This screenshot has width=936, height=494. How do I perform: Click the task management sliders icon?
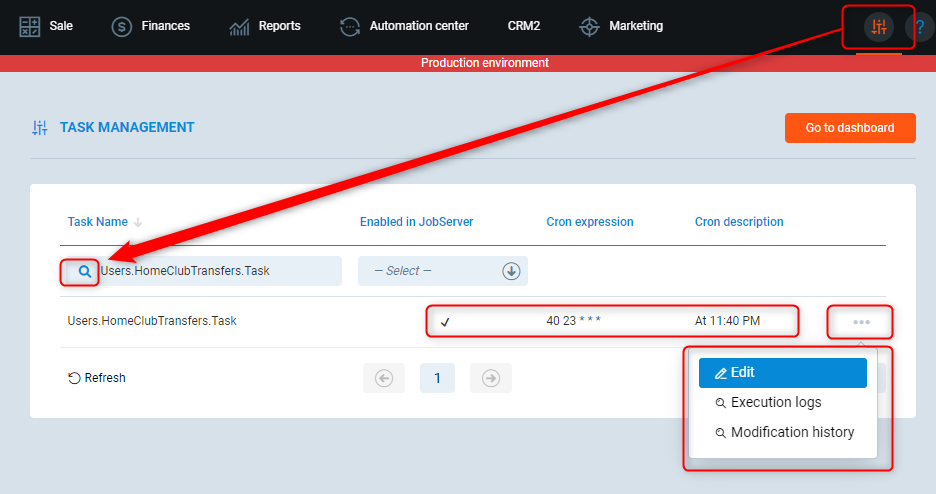click(x=878, y=27)
